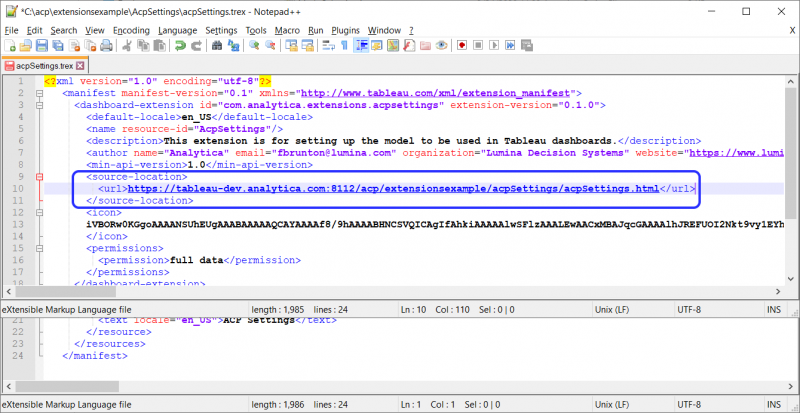The width and height of the screenshot is (800, 413).
Task: Open the File menu
Action: 11,30
